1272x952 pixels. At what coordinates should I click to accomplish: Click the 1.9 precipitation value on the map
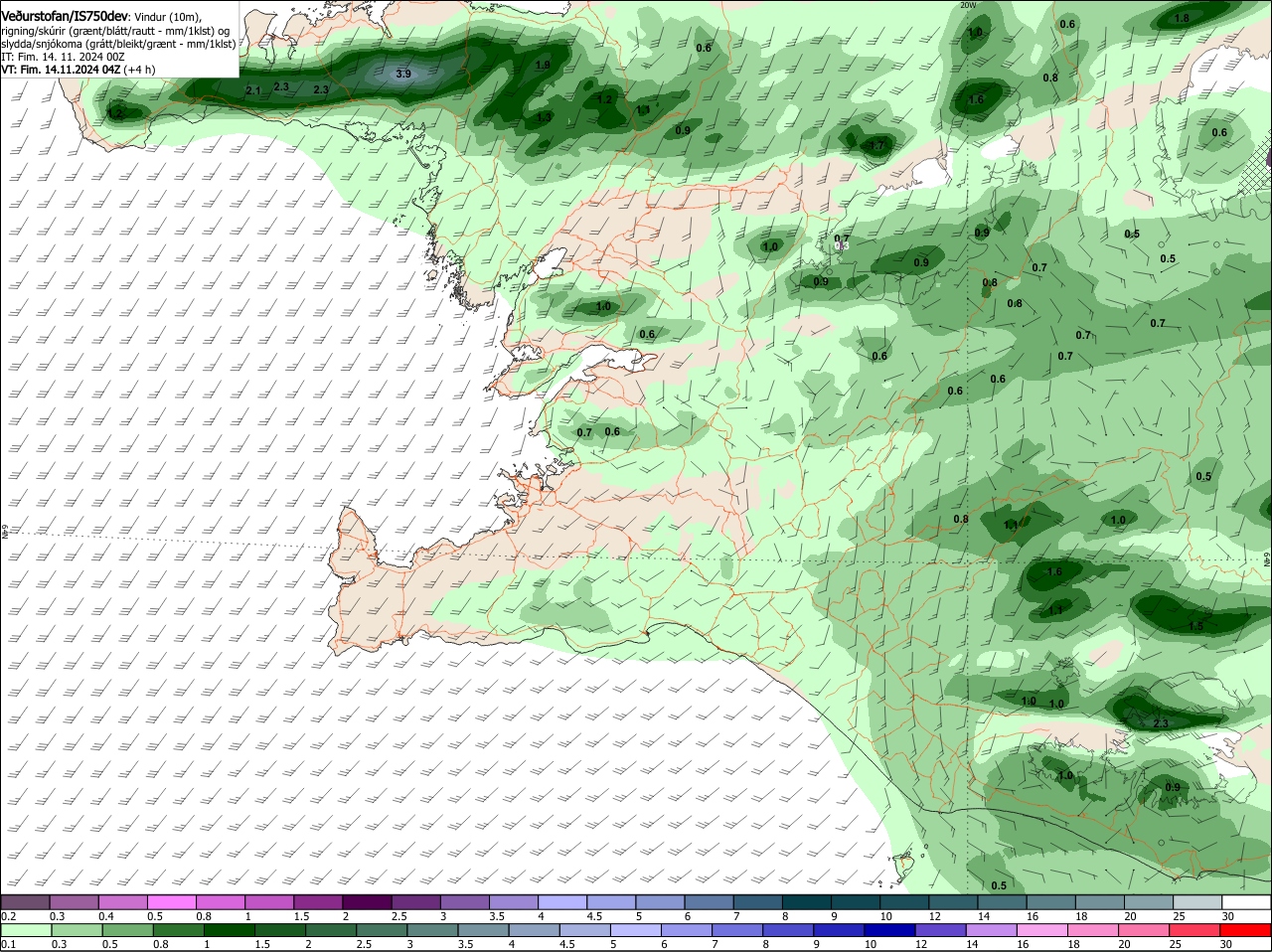543,66
